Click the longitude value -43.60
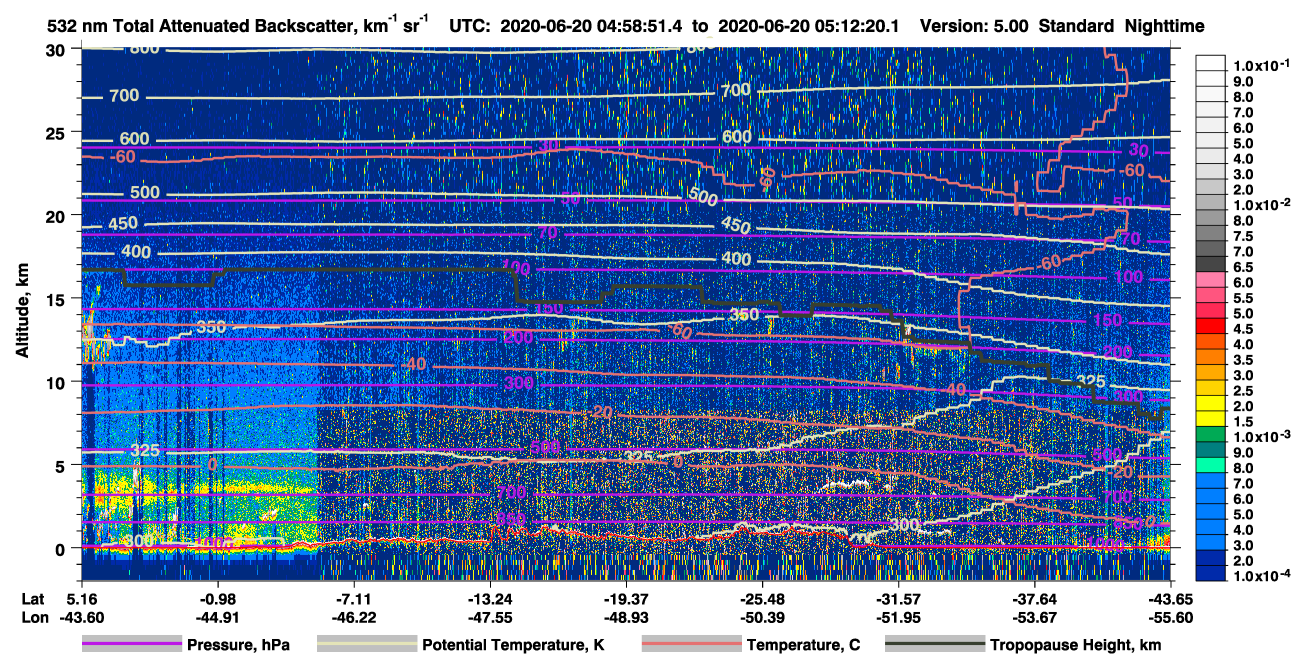The width and height of the screenshot is (1300, 667). [81, 617]
